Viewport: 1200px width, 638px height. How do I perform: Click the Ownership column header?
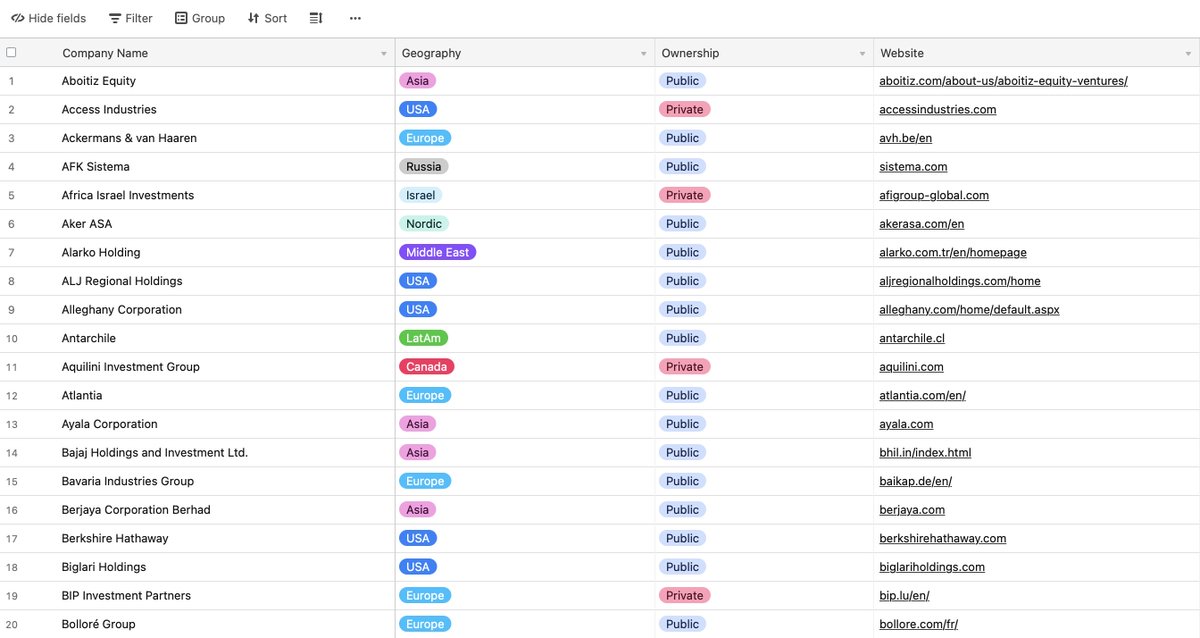tap(764, 53)
